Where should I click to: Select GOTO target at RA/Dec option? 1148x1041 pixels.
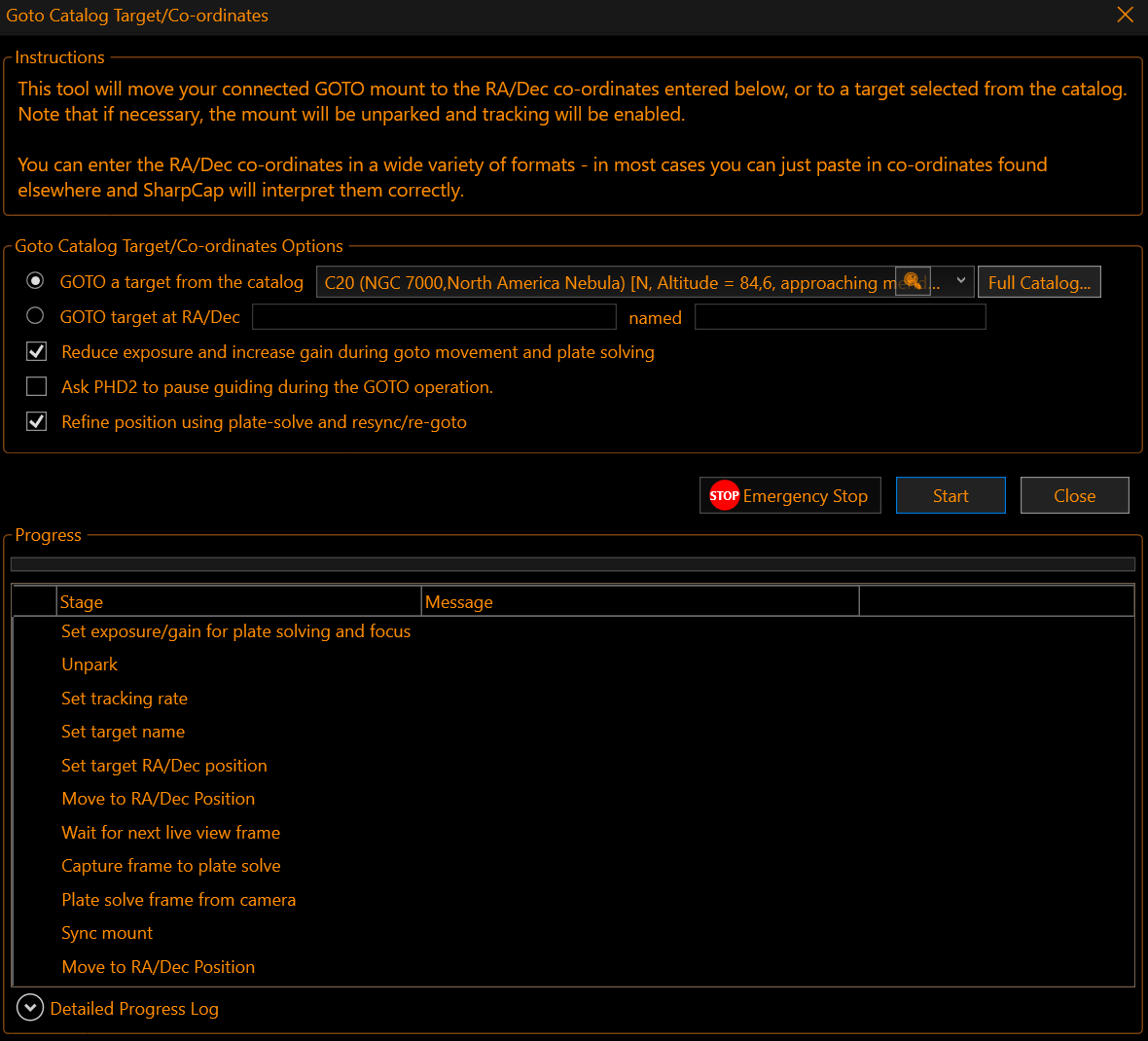point(35,315)
